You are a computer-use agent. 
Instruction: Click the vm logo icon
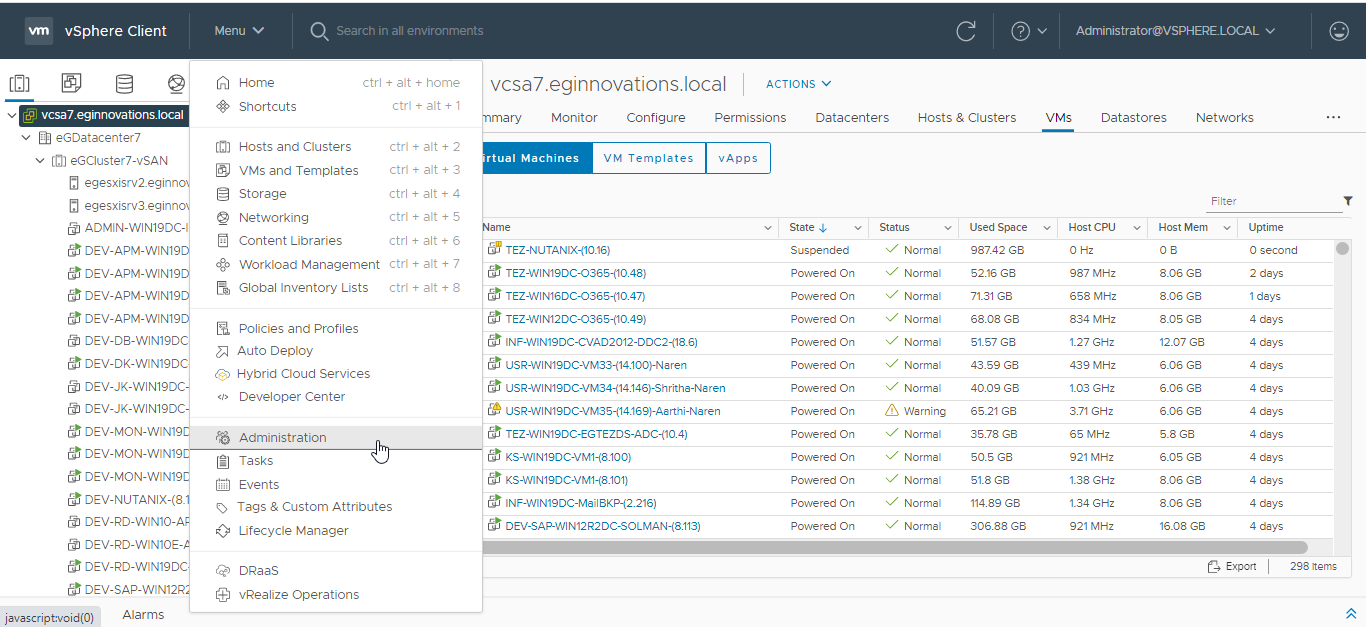tap(39, 31)
